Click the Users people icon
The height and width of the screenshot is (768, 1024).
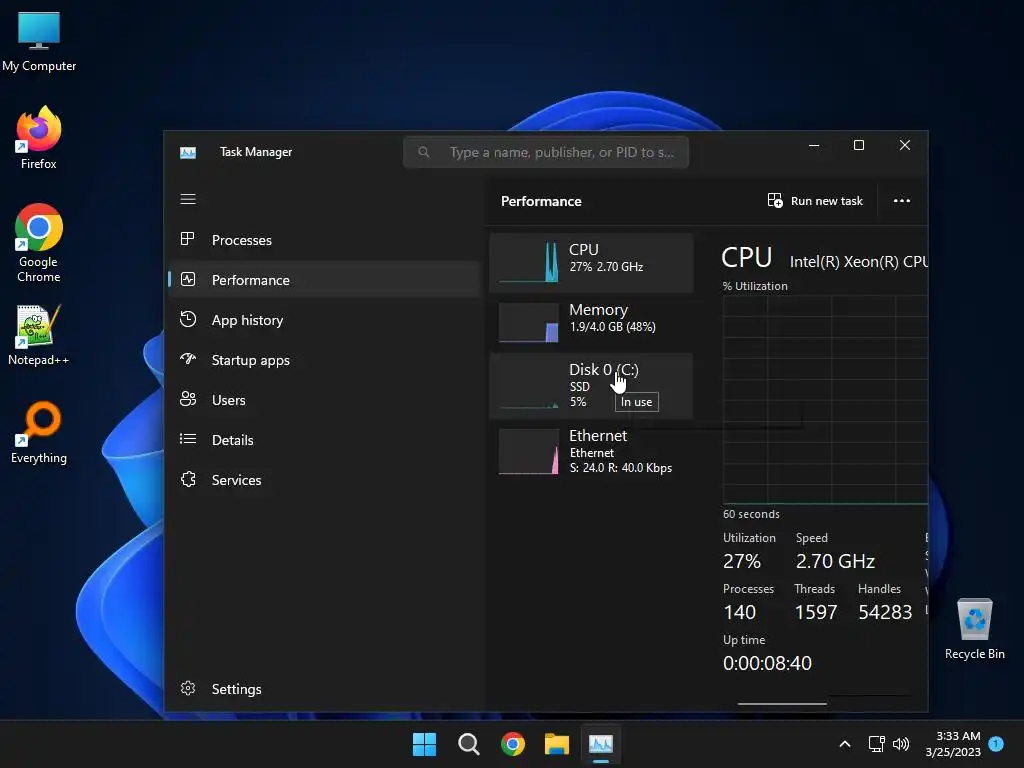tap(187, 399)
